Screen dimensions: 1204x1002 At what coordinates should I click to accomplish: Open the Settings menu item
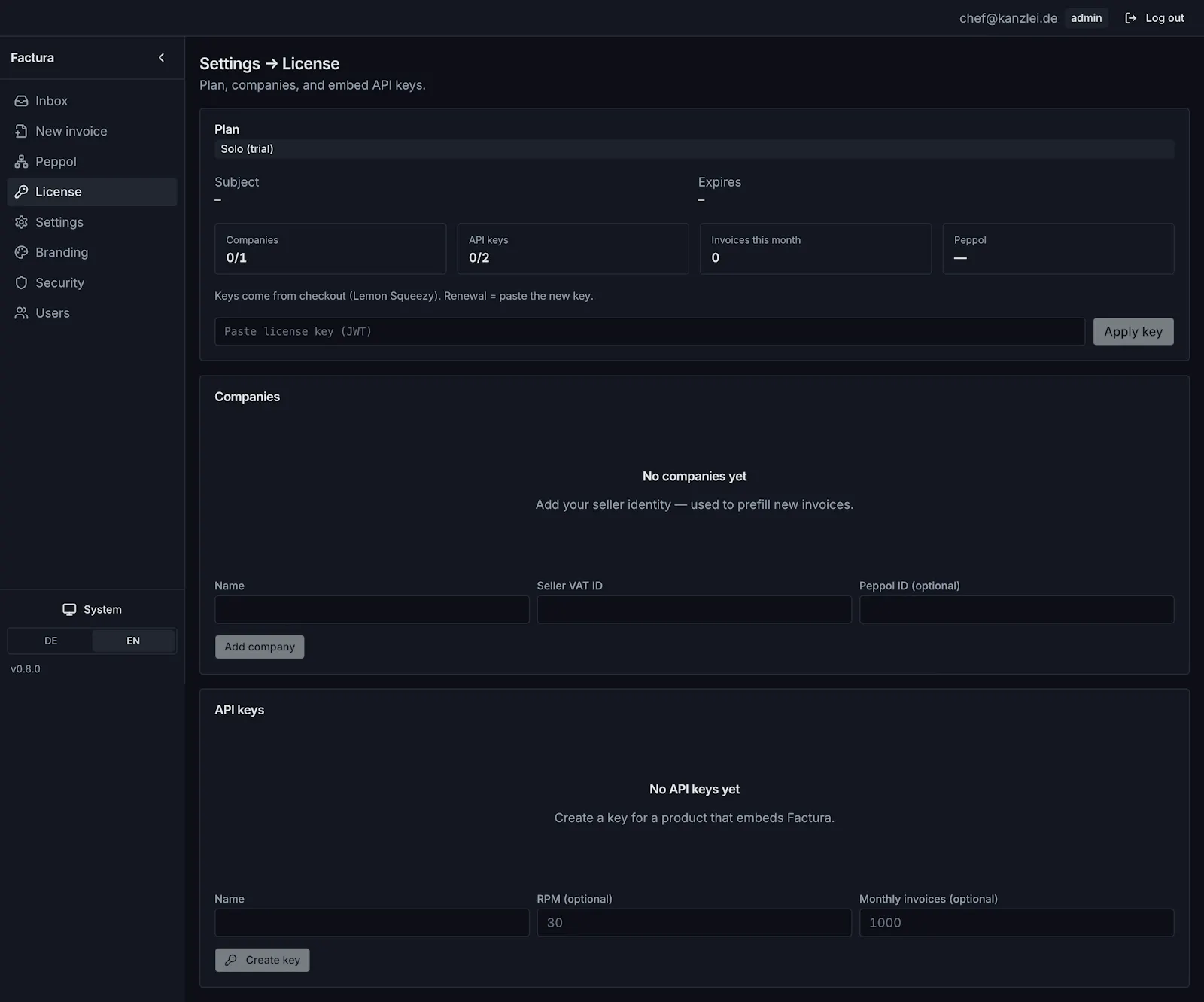(x=92, y=222)
